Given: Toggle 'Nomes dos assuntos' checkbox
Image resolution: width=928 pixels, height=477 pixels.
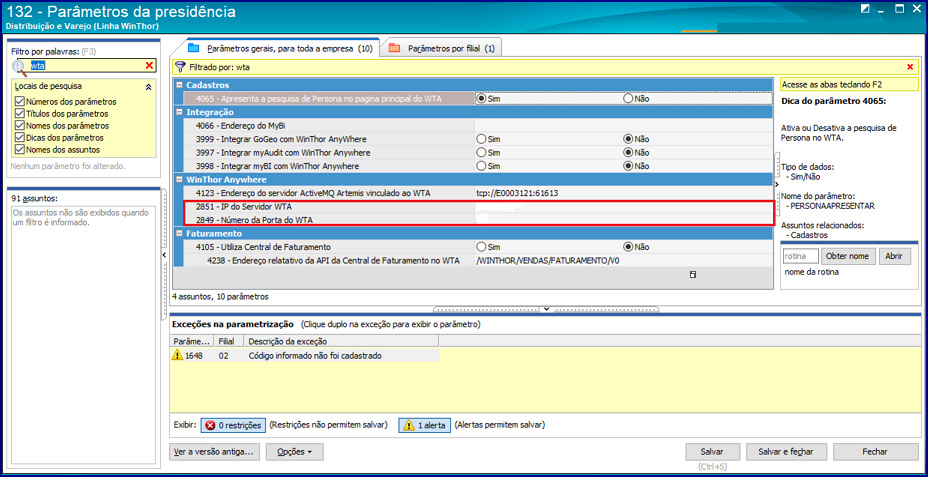Looking at the screenshot, I should pos(20,149).
